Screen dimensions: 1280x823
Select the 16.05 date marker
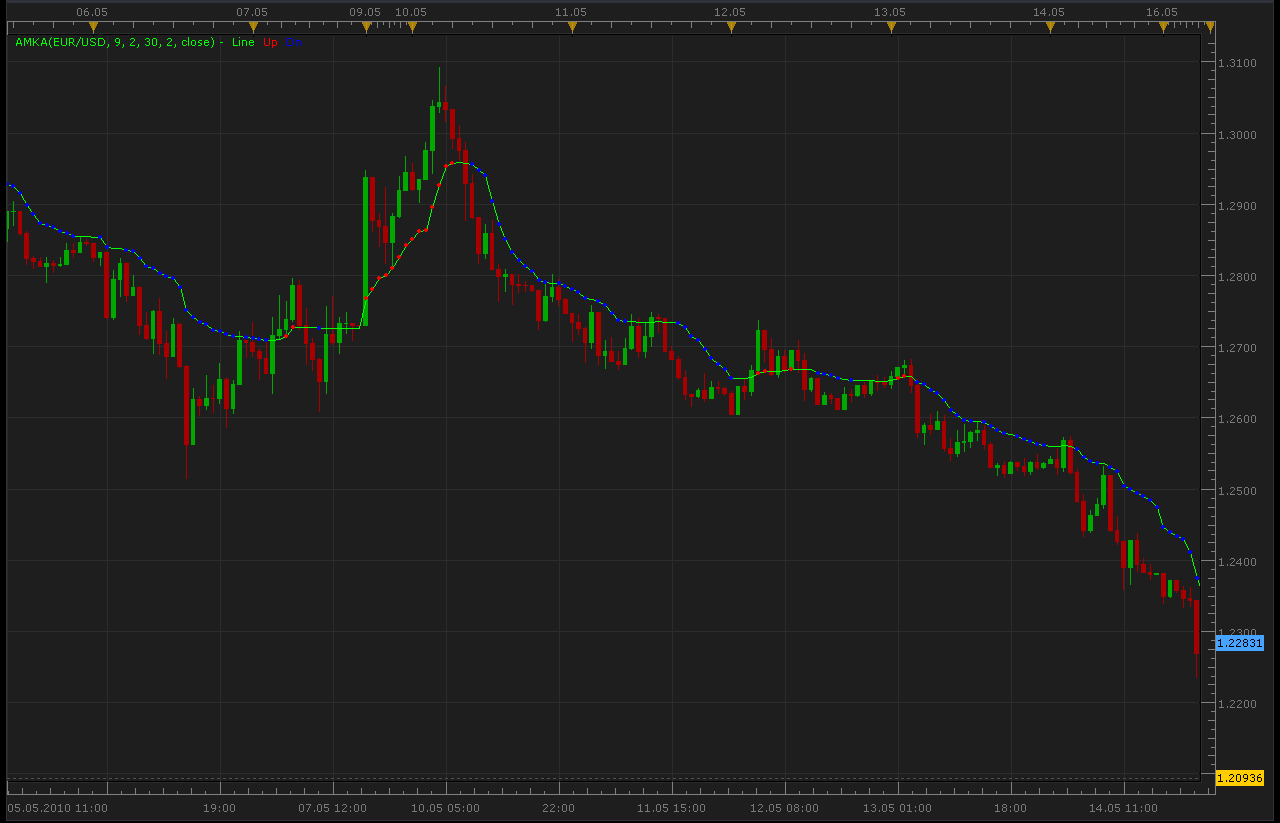[x=1163, y=27]
